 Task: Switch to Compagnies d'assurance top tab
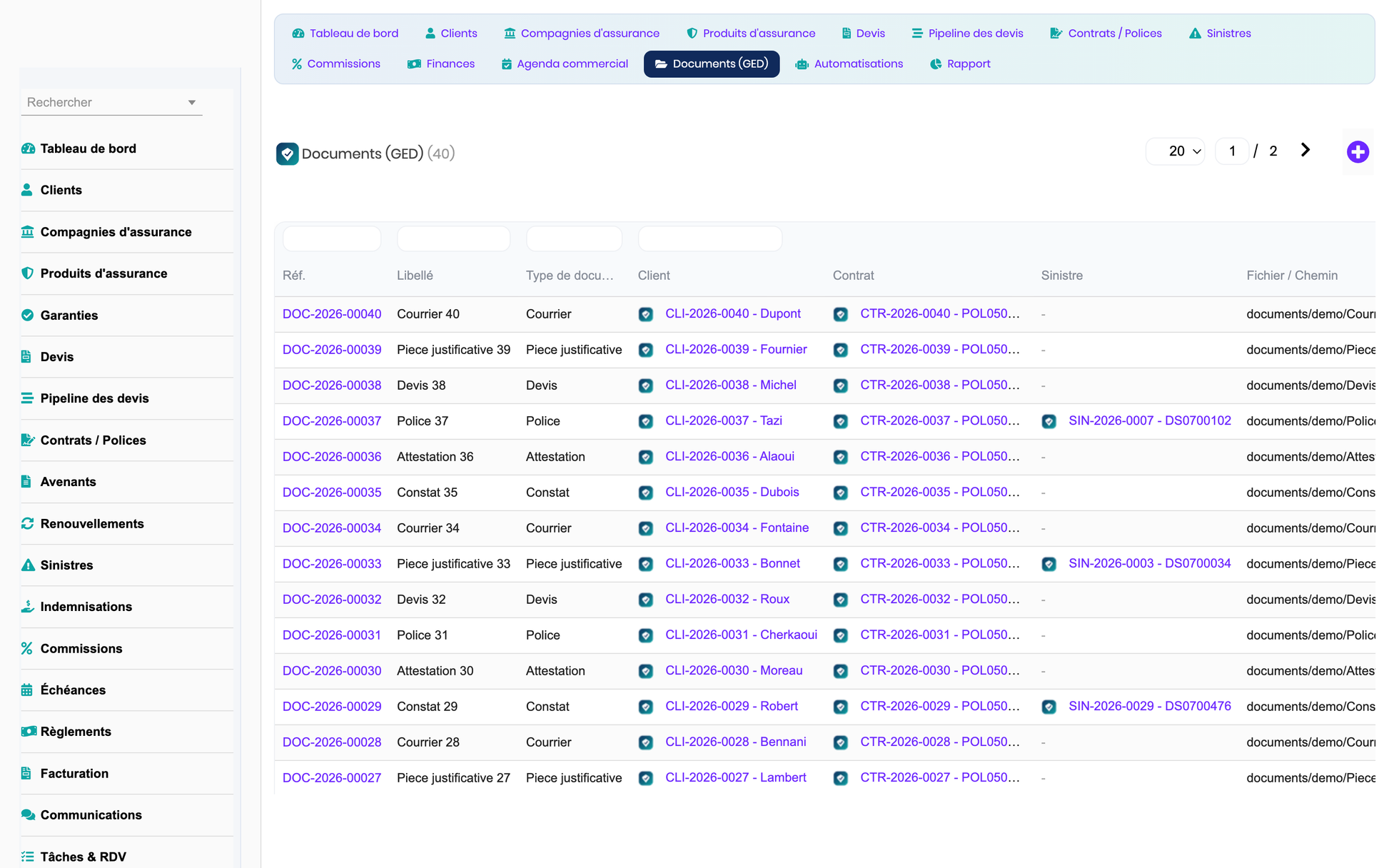pos(582,33)
